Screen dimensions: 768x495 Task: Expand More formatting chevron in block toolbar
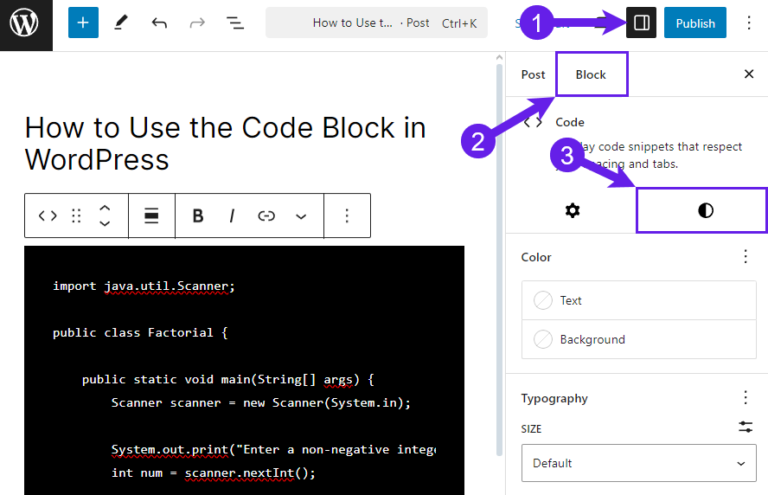click(x=301, y=216)
